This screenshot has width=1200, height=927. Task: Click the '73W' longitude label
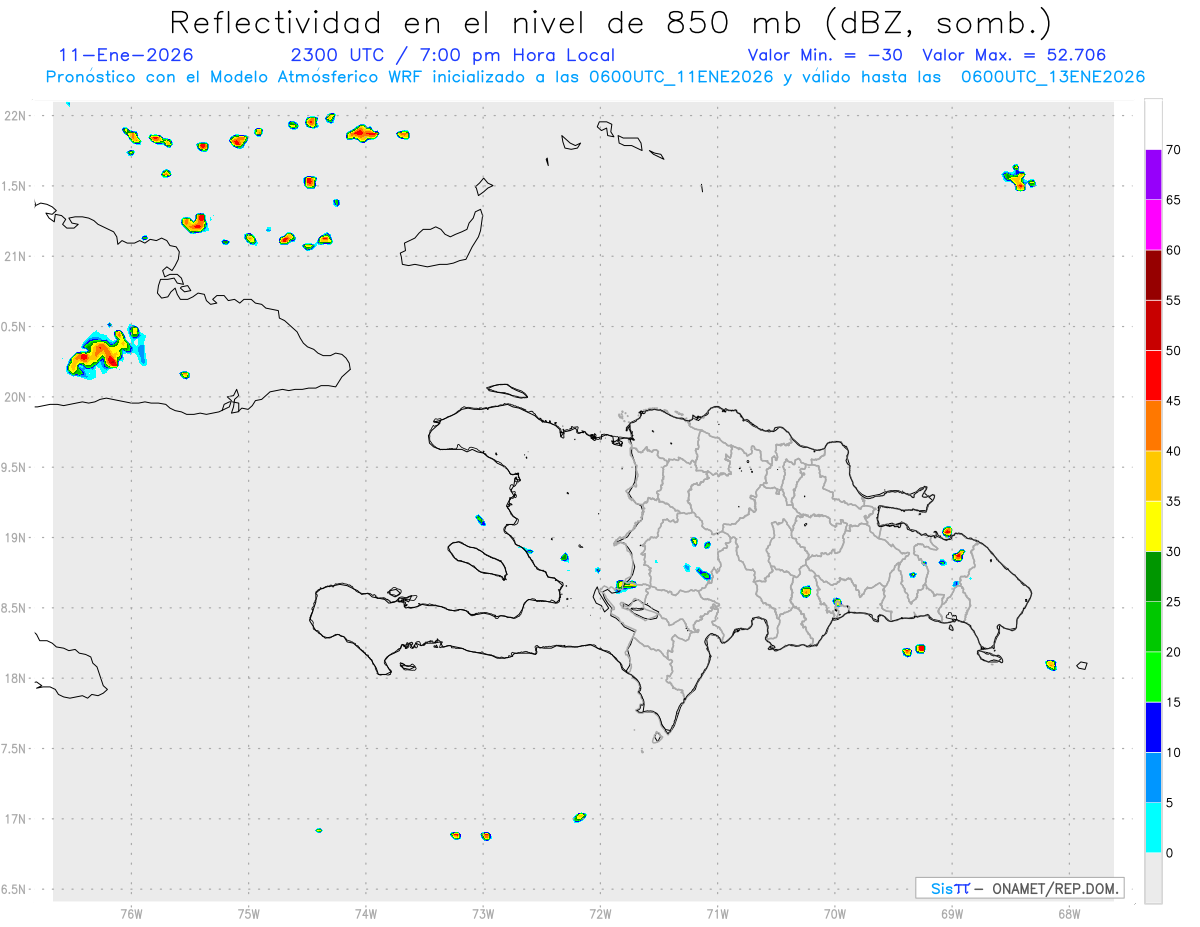pos(483,913)
